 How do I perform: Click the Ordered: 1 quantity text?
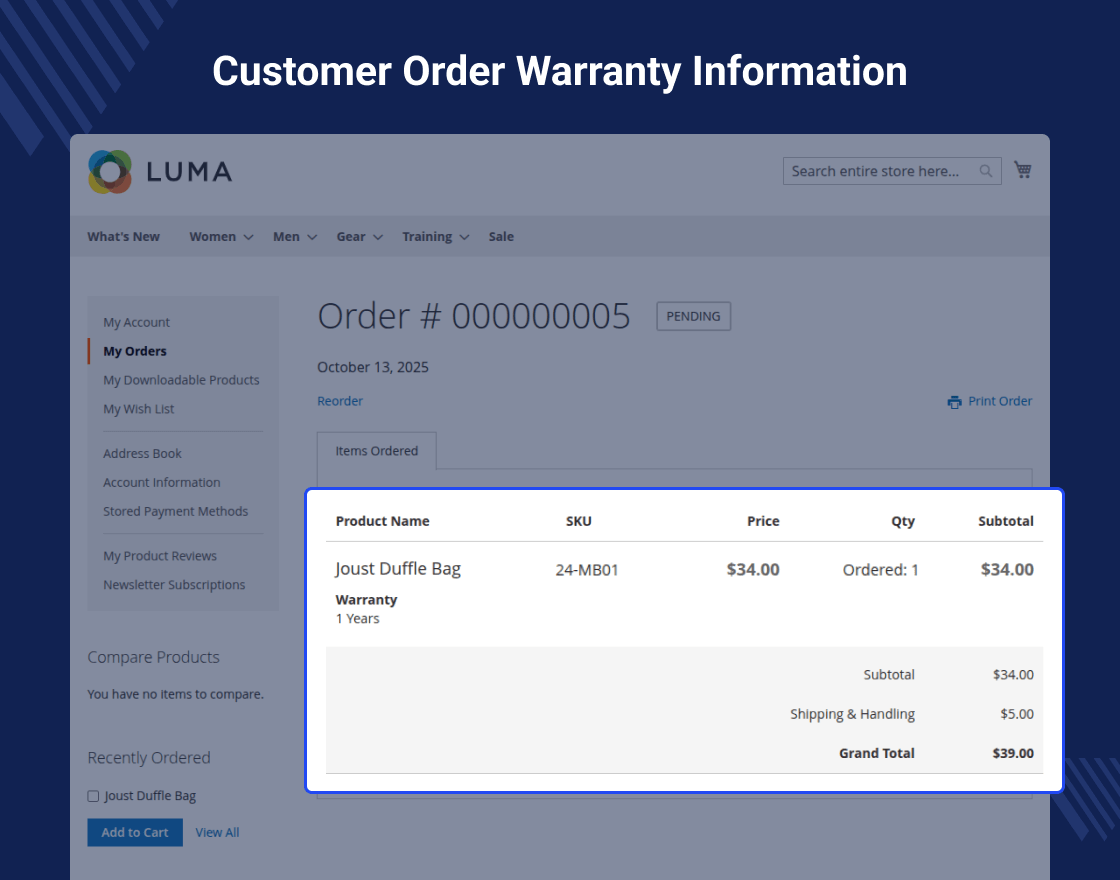tap(881, 570)
